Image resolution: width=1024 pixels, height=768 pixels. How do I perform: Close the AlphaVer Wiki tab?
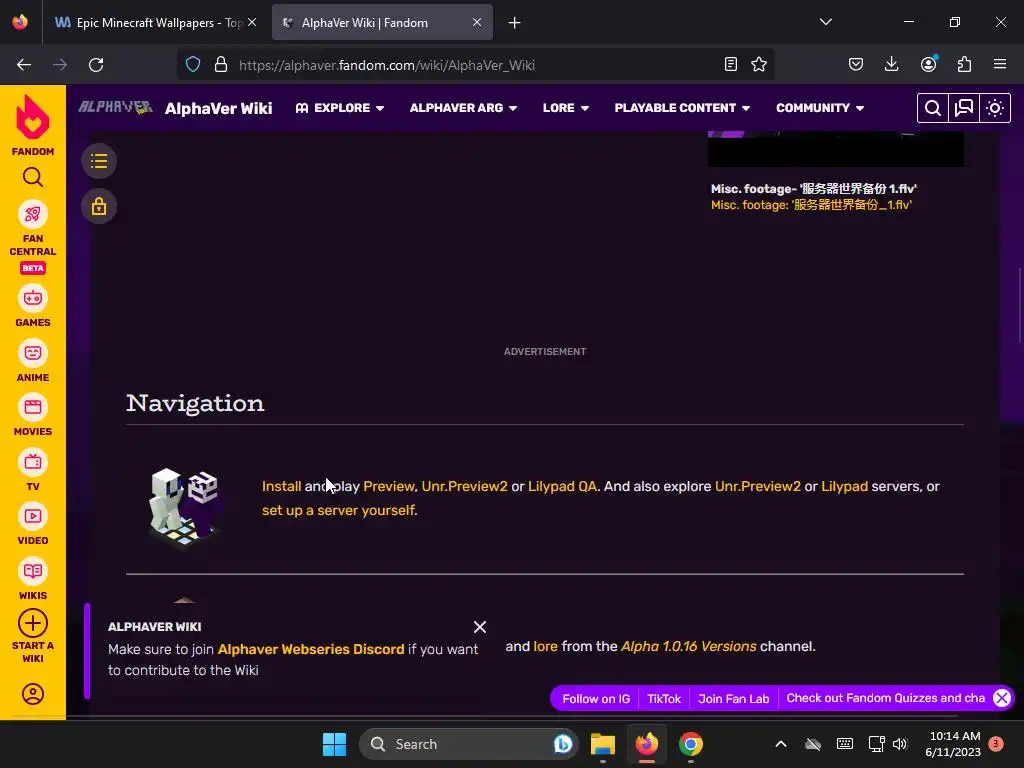pyautogui.click(x=477, y=22)
